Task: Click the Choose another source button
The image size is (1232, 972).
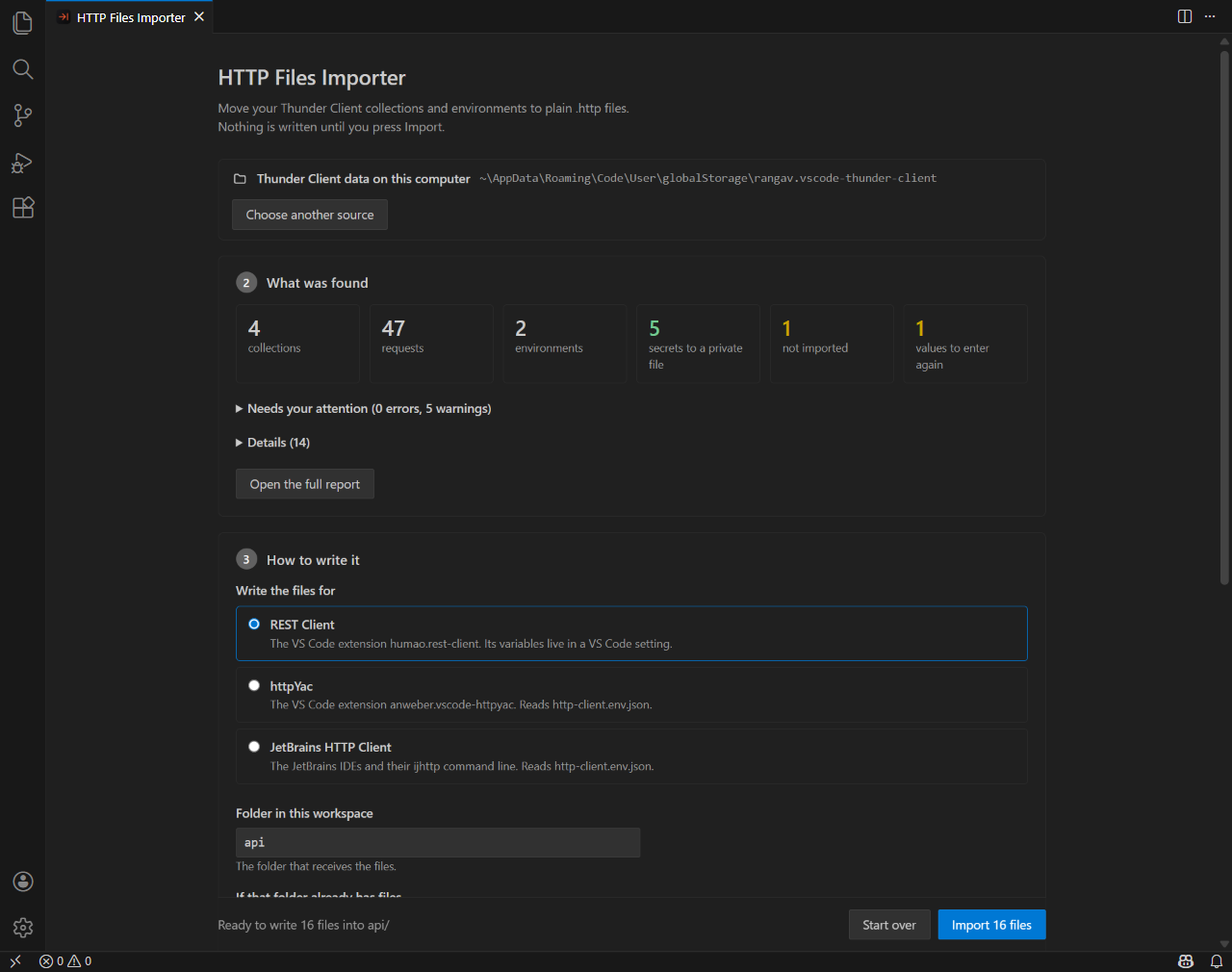Action: [x=310, y=215]
